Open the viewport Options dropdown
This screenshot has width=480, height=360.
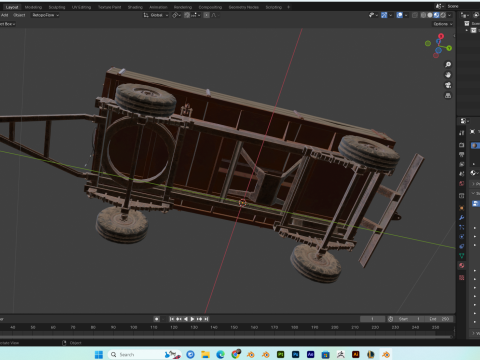(x=443, y=24)
